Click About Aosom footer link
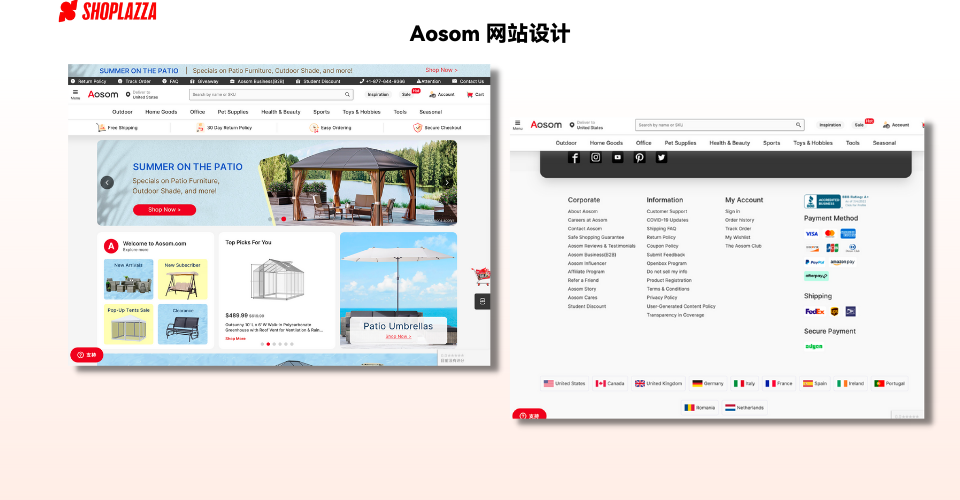Image resolution: width=960 pixels, height=500 pixels. coord(582,211)
